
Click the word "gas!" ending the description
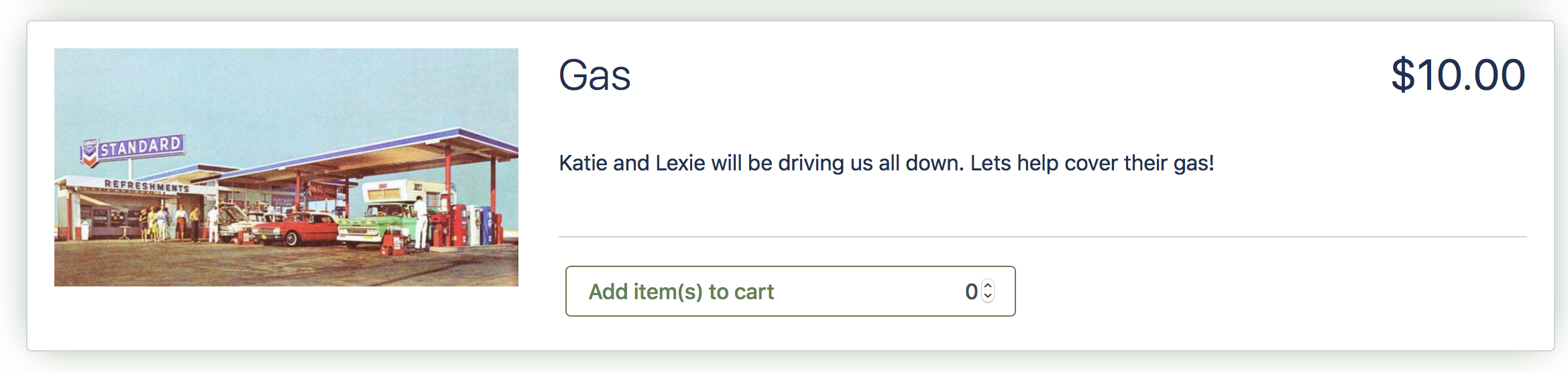tap(1194, 164)
